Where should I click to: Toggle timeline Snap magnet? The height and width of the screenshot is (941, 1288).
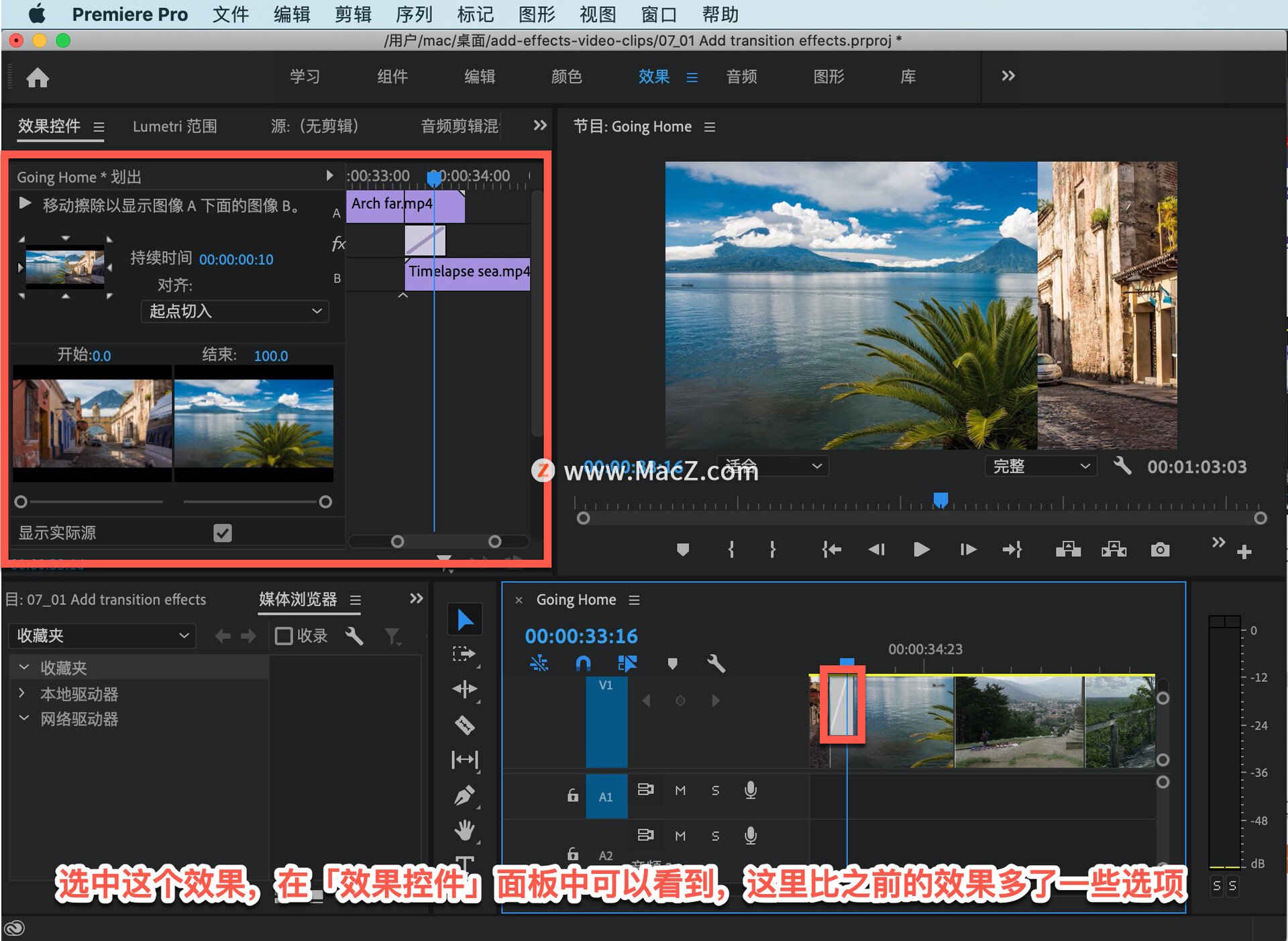[x=583, y=664]
